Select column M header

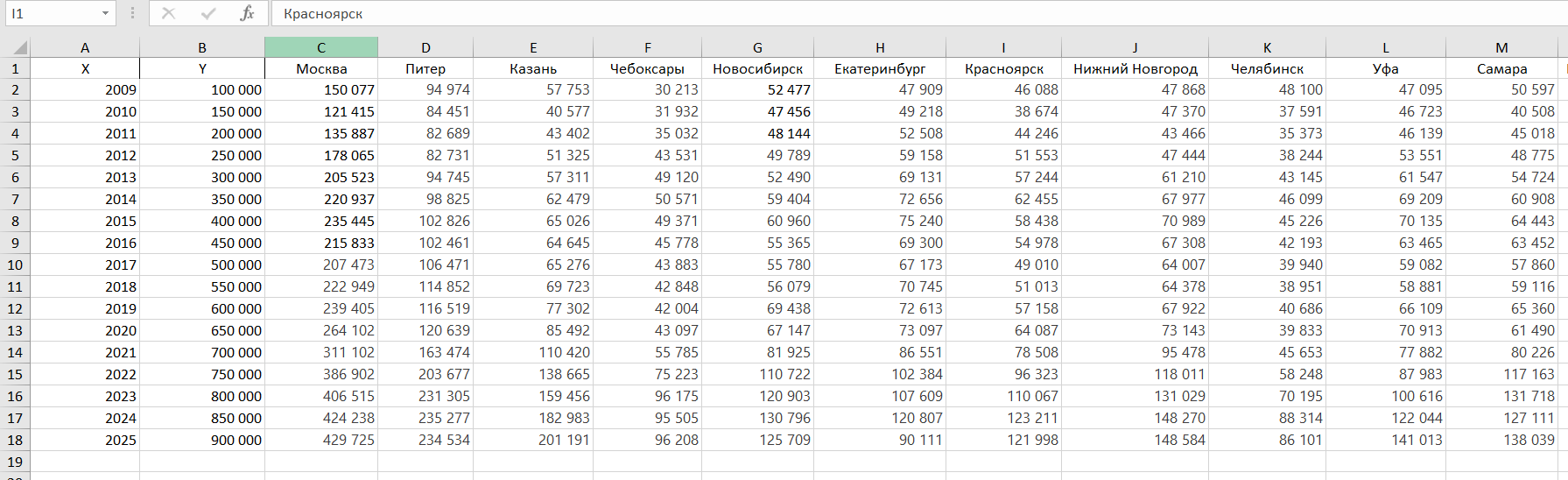pos(1501,47)
